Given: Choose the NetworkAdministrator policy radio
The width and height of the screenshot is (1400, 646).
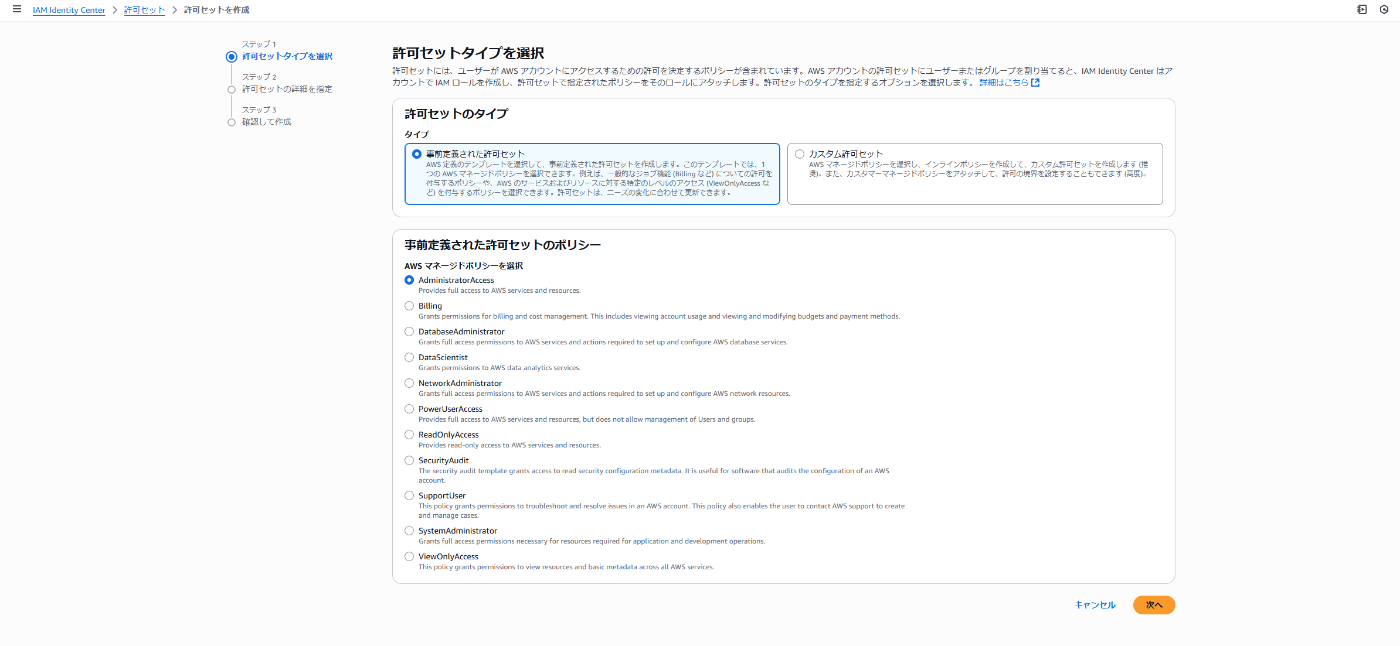Looking at the screenshot, I should (x=409, y=383).
